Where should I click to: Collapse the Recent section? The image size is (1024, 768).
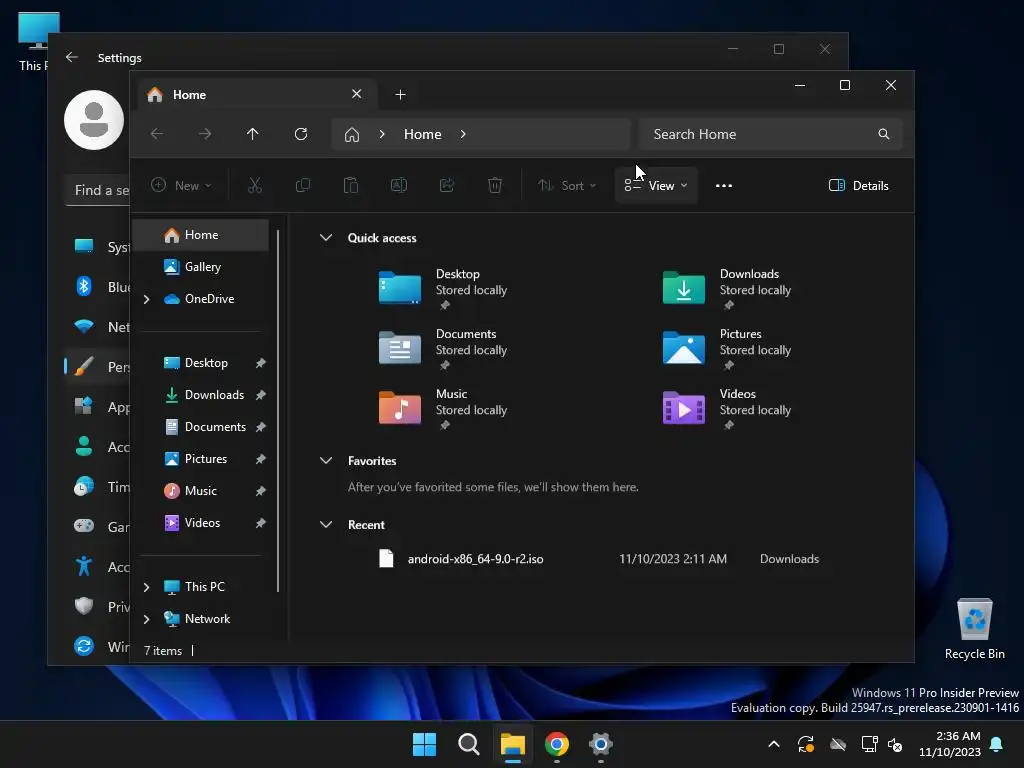coord(326,524)
